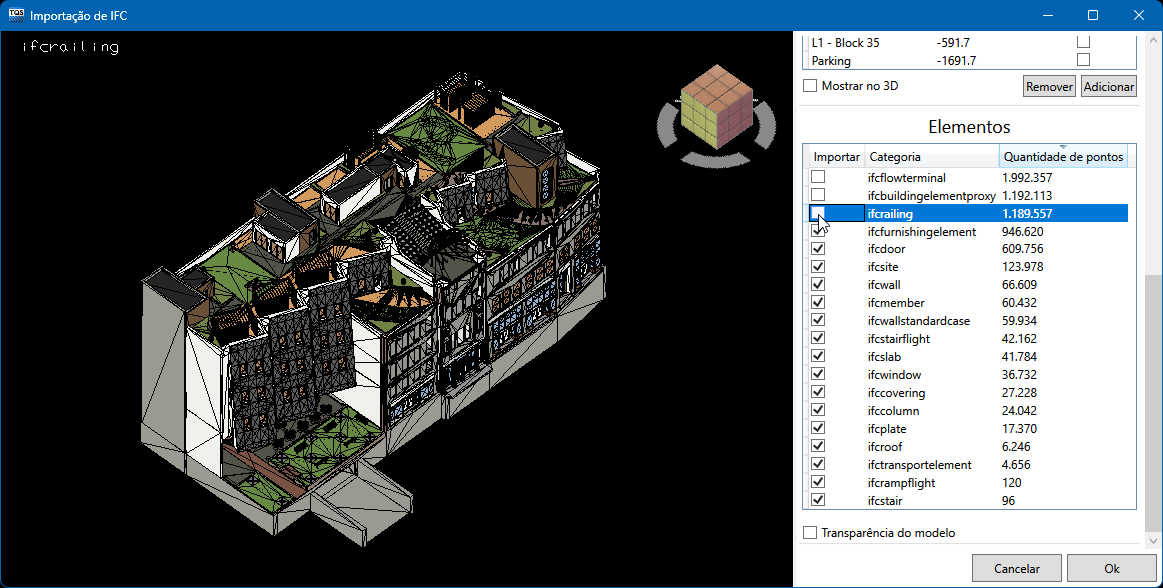Enable the Mostrar no 3D checkbox

[x=811, y=86]
